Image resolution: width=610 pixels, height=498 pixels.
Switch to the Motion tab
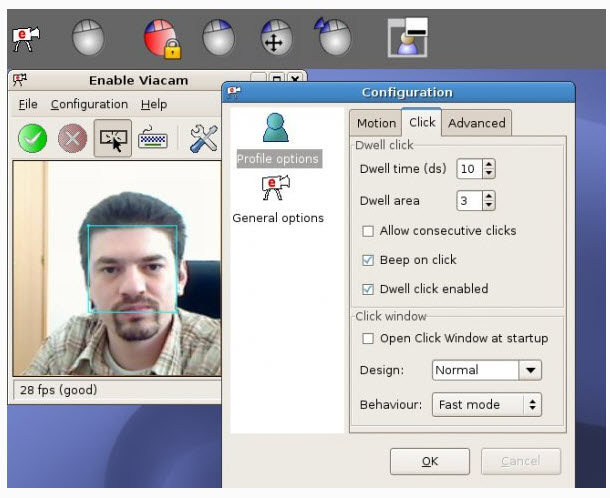(376, 123)
